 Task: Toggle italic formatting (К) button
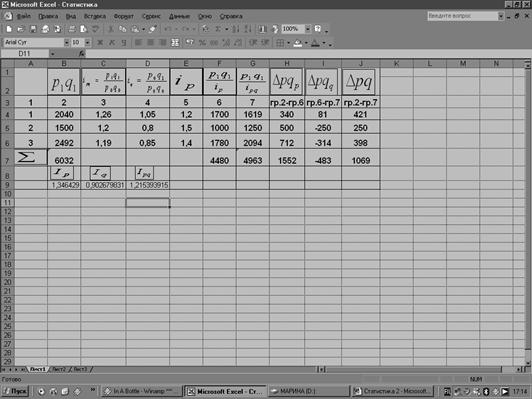[112, 43]
